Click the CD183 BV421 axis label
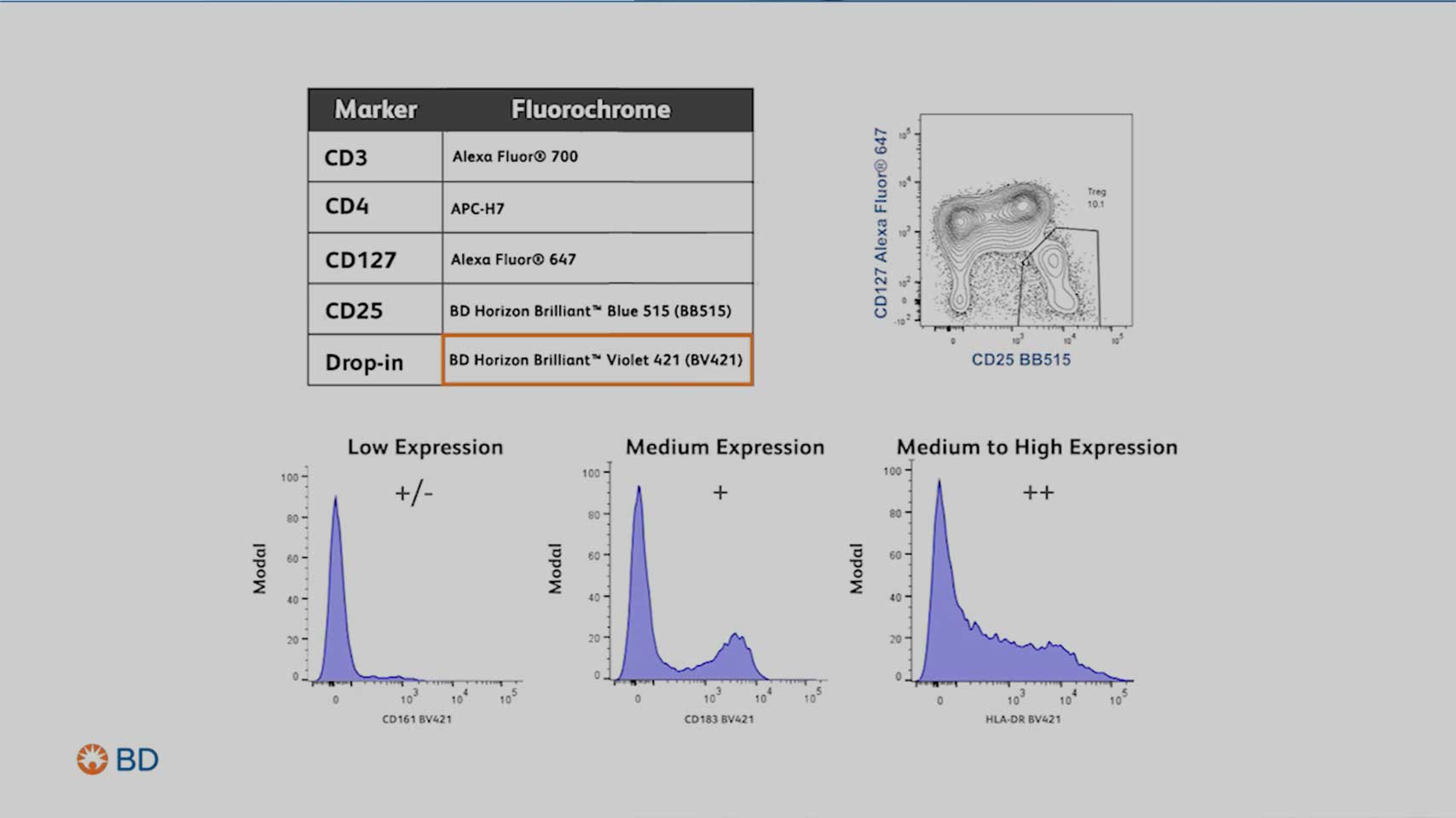 coord(719,719)
